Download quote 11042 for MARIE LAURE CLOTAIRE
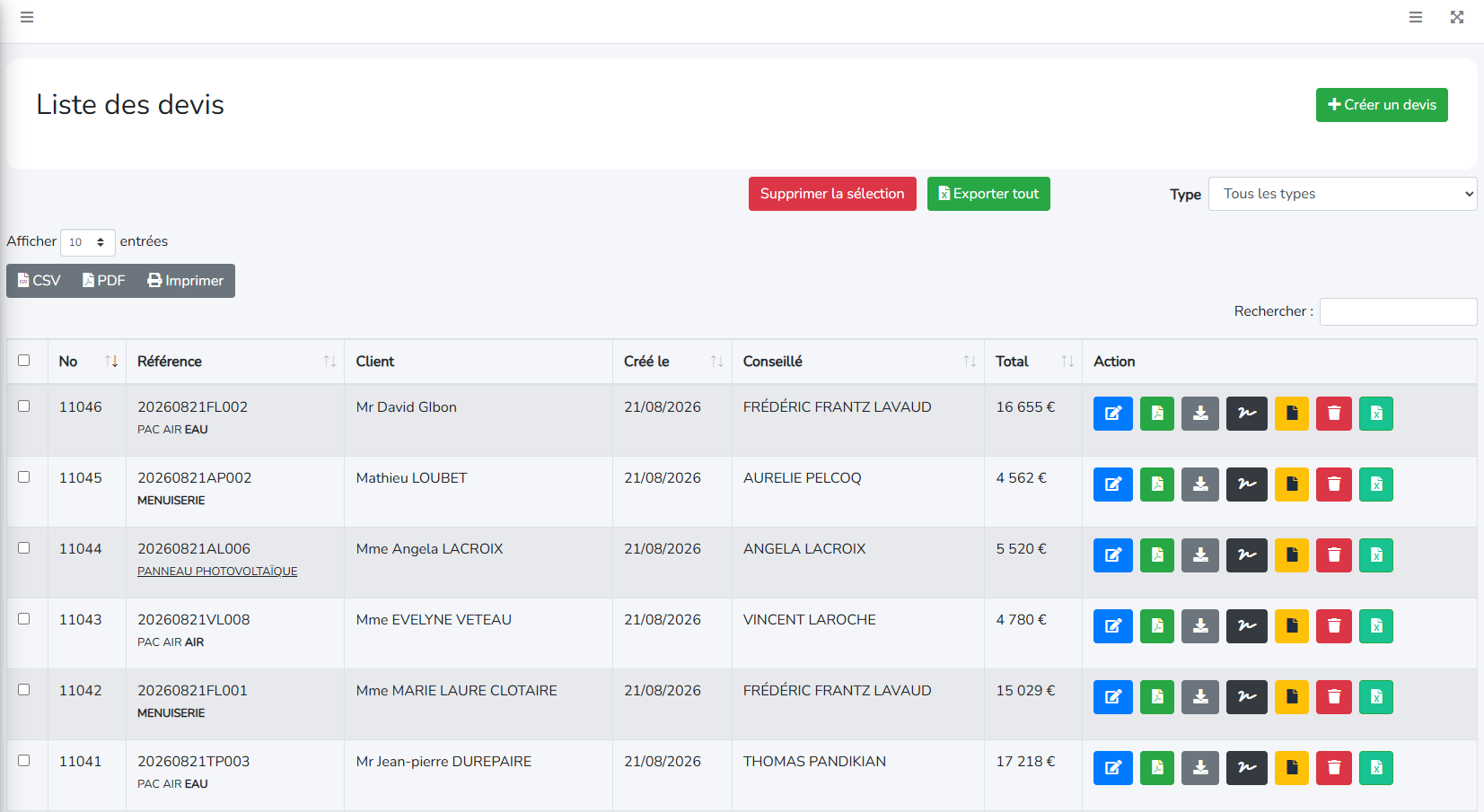 click(1200, 697)
